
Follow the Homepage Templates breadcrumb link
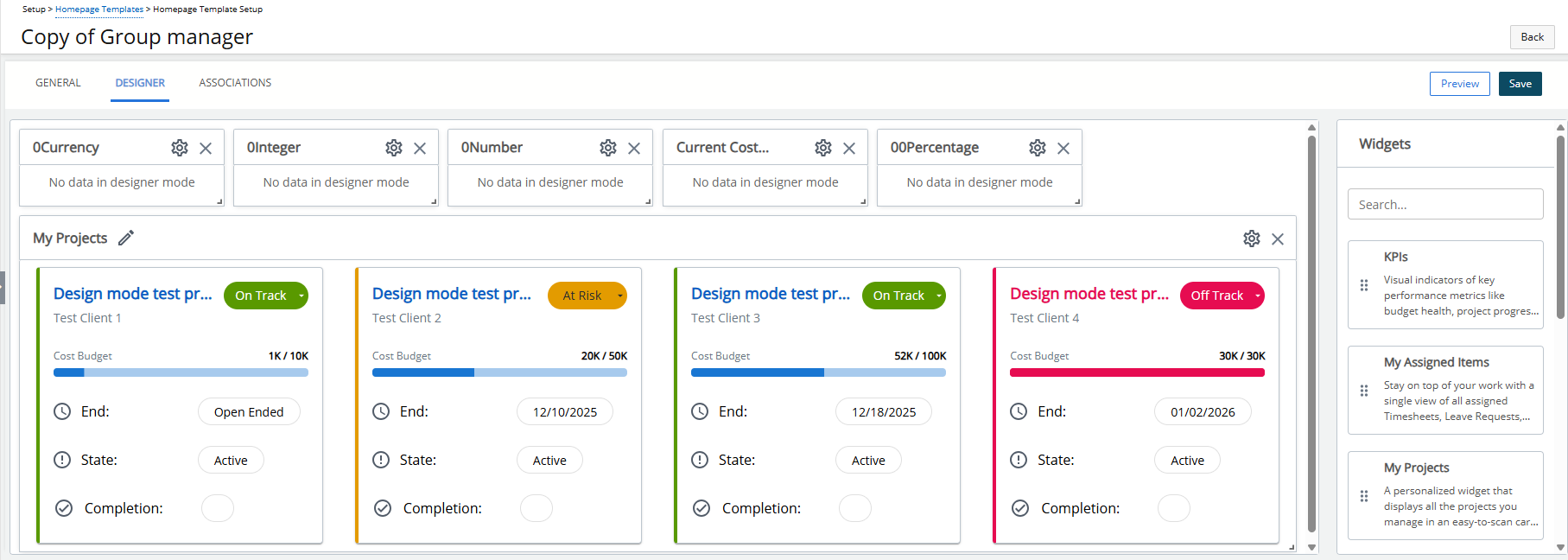tap(99, 10)
